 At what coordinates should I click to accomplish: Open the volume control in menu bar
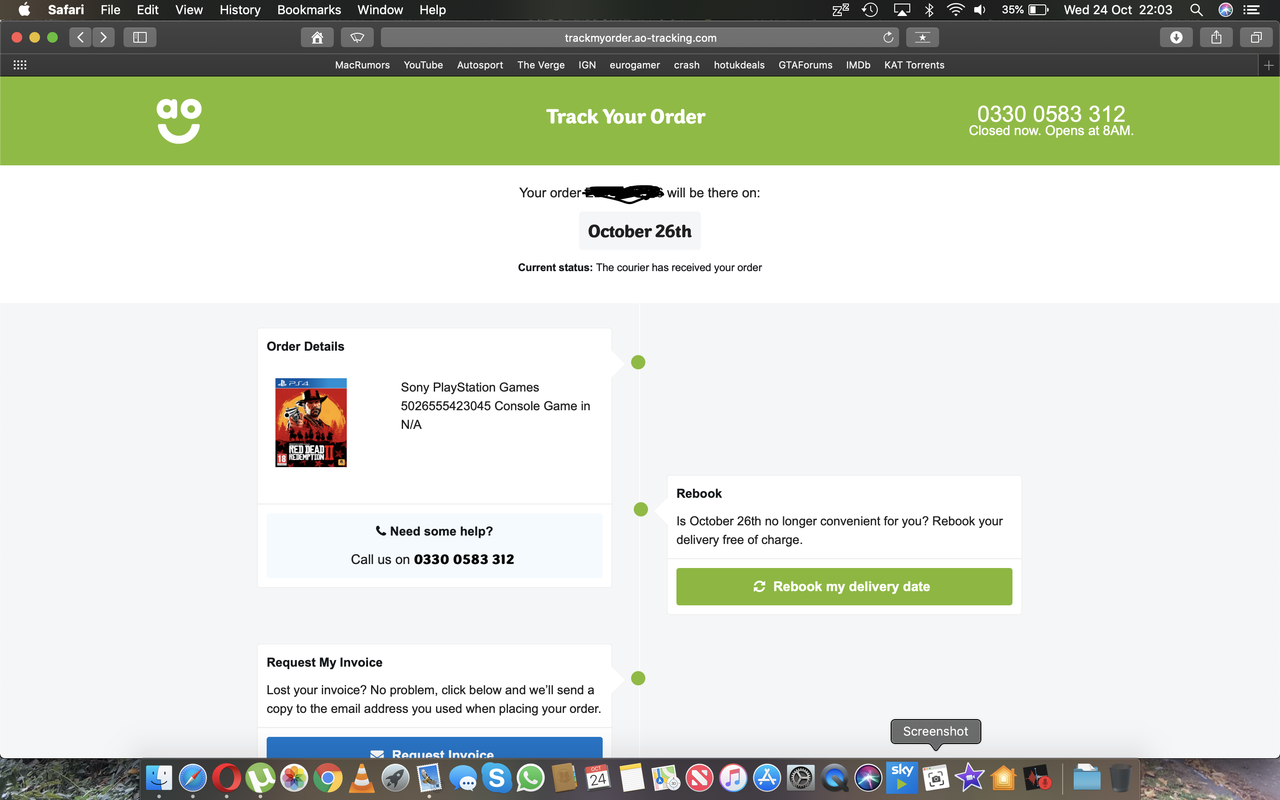tap(980, 10)
